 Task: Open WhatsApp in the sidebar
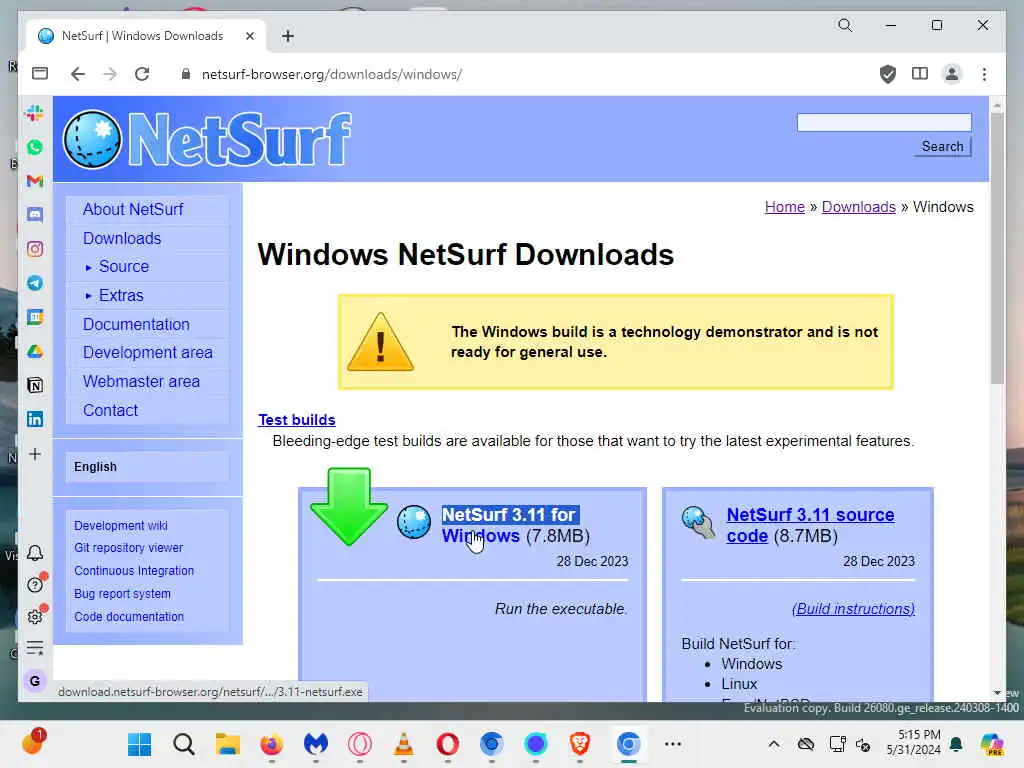point(35,147)
